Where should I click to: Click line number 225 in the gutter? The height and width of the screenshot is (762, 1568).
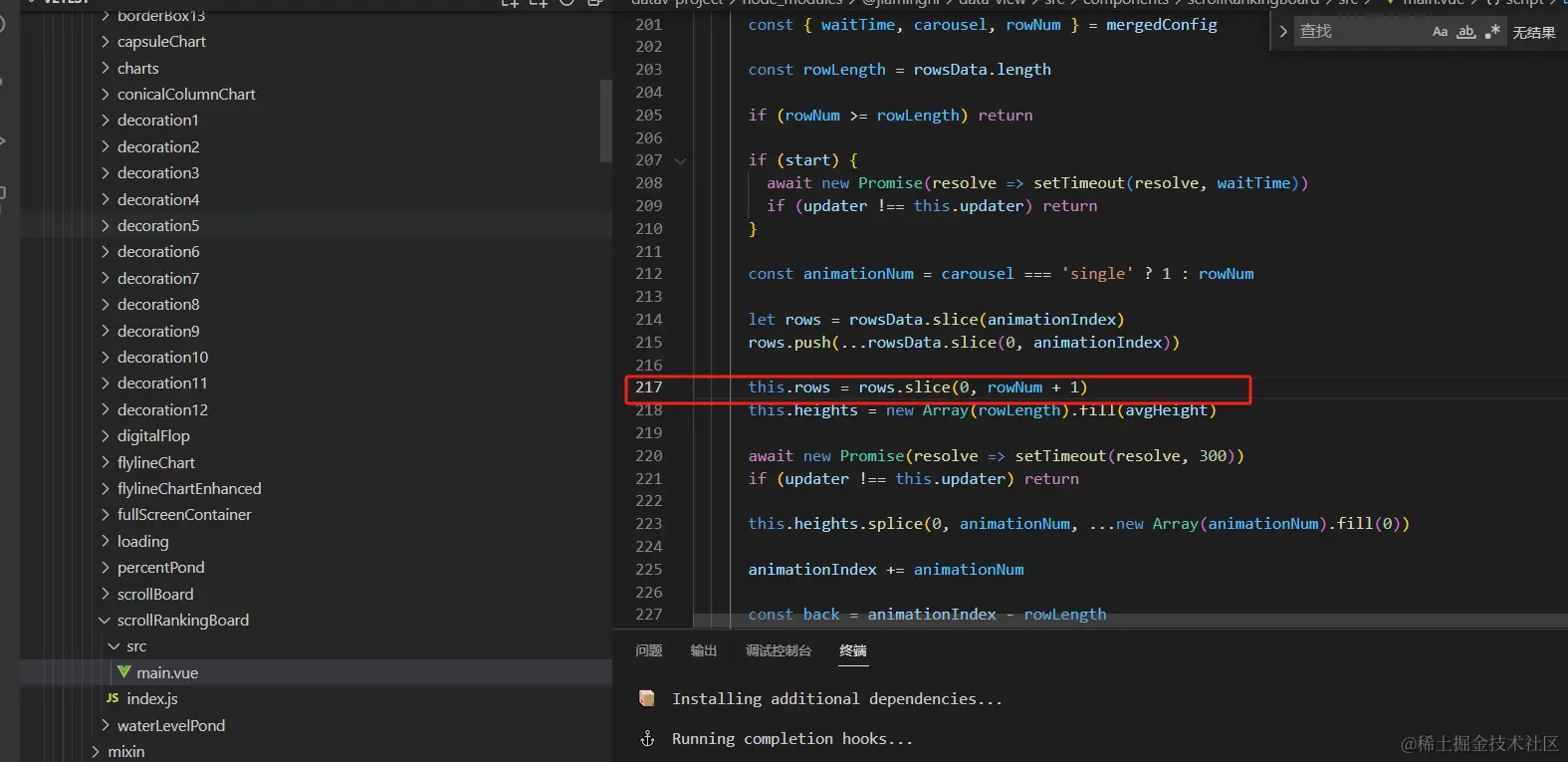[x=649, y=570]
